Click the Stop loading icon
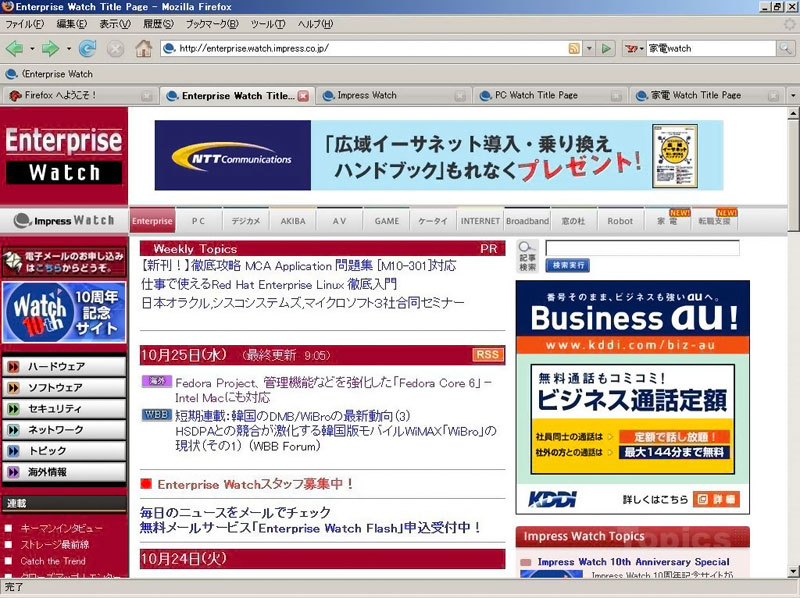The image size is (800, 598). click(x=115, y=48)
